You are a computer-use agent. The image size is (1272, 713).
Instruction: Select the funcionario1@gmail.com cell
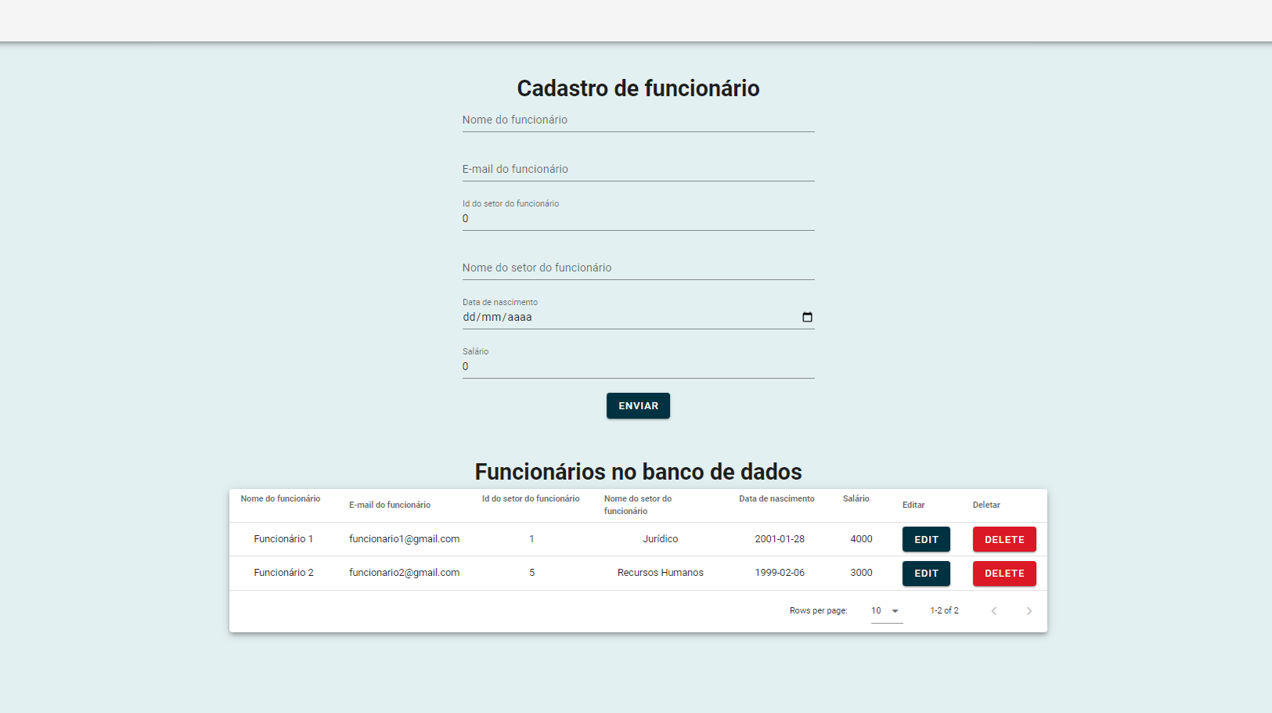(x=404, y=539)
